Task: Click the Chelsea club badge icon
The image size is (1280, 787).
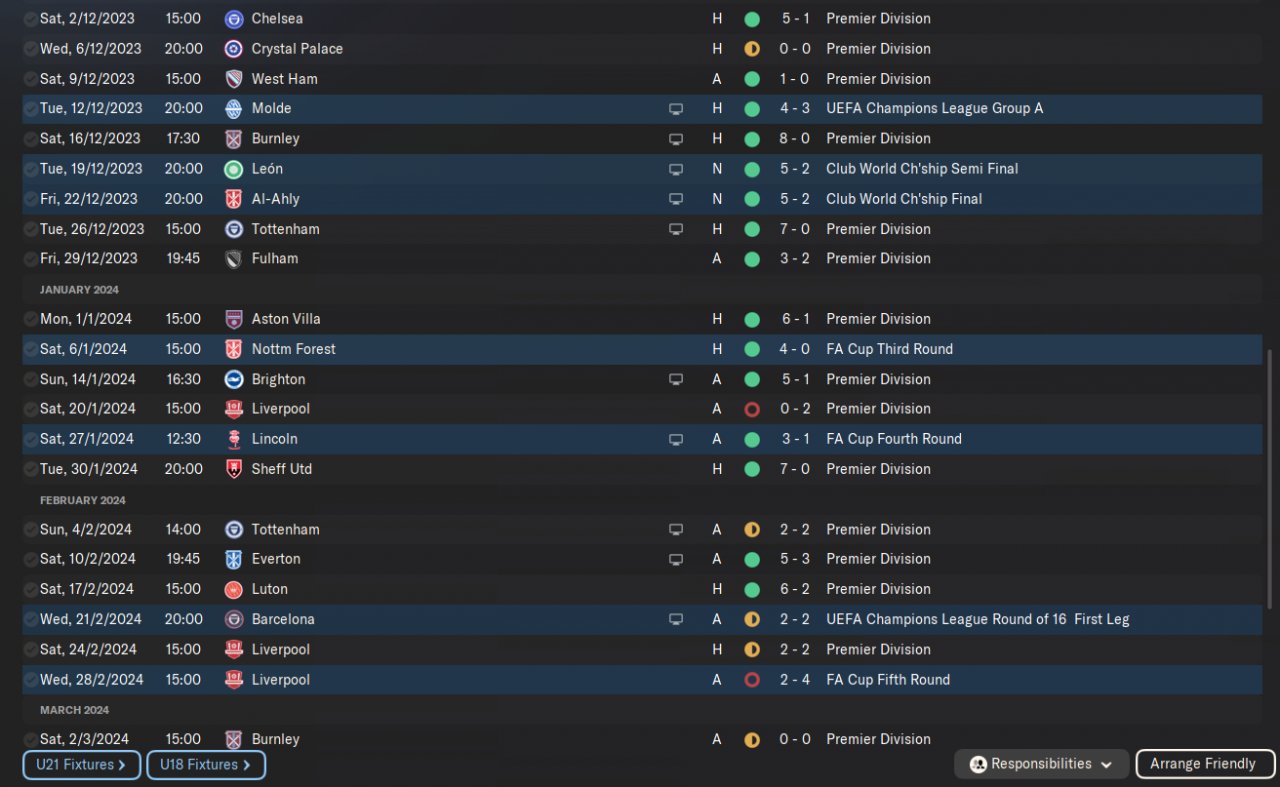Action: coord(234,19)
